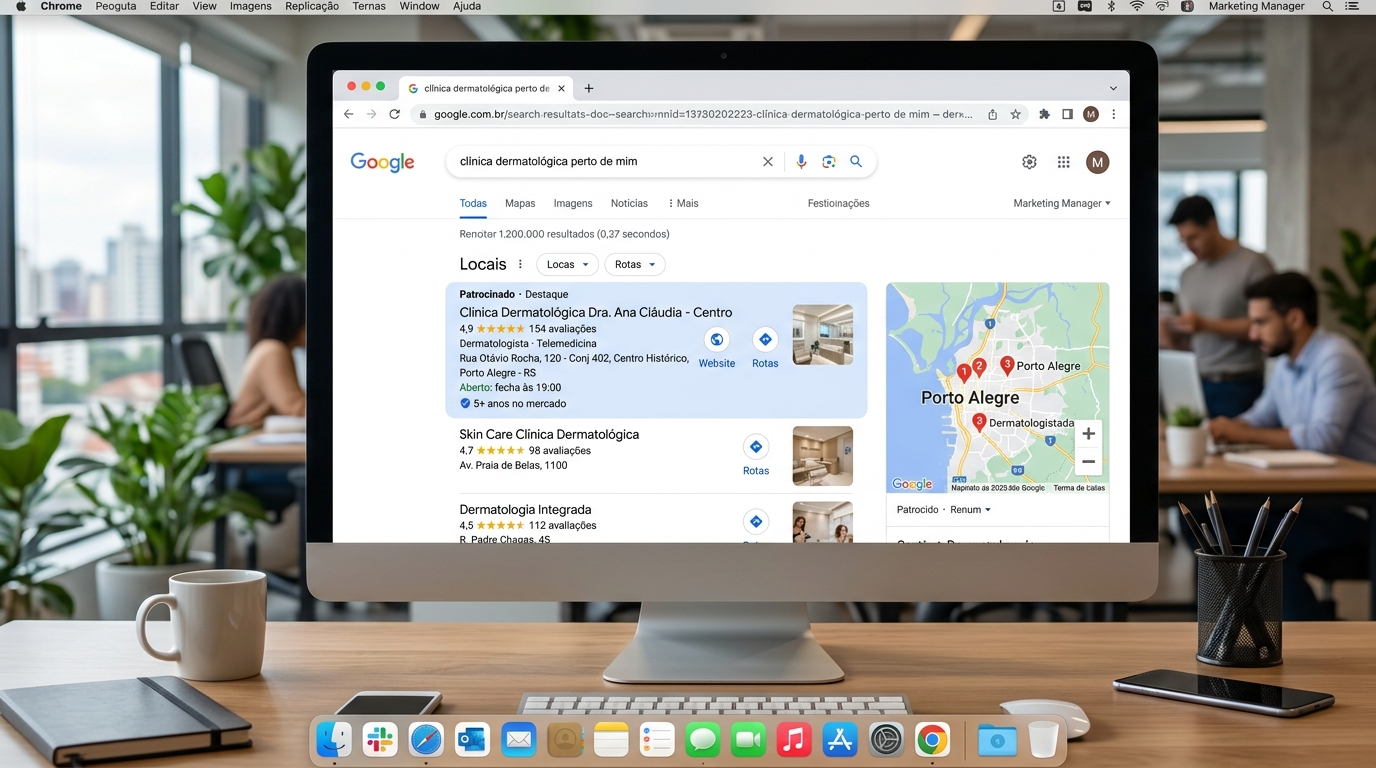Zoom out on the map
This screenshot has height=768, width=1376.
(1088, 462)
